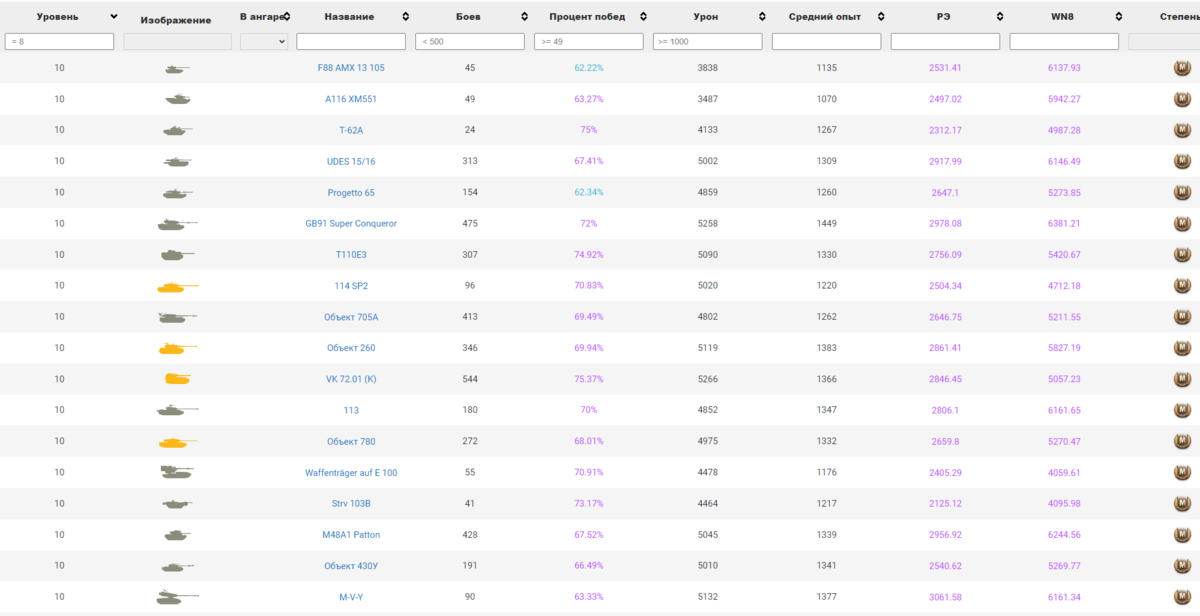
Task: Select the win rate value 75.37%
Action: click(588, 379)
